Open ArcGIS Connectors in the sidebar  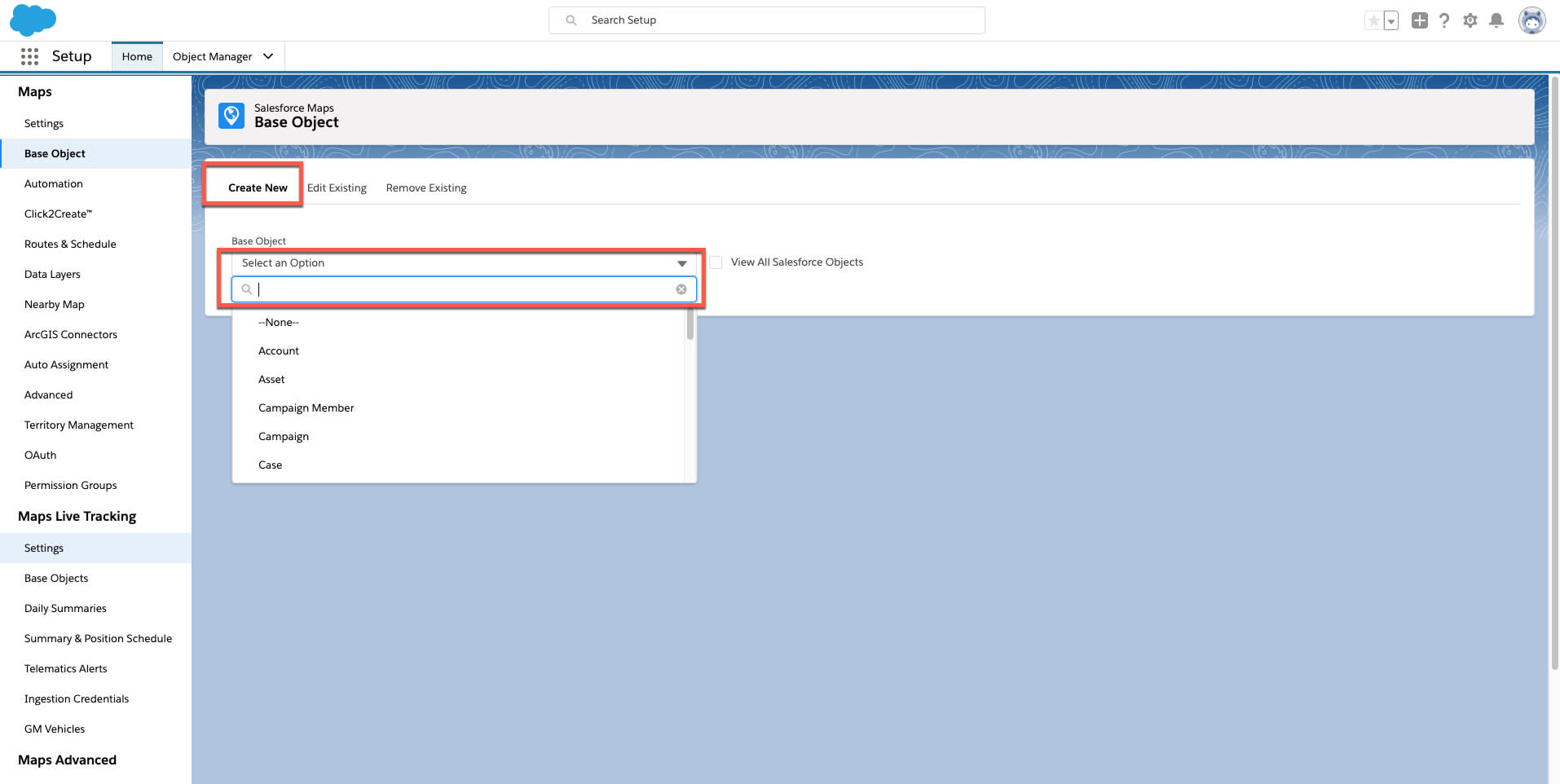[x=95, y=335]
